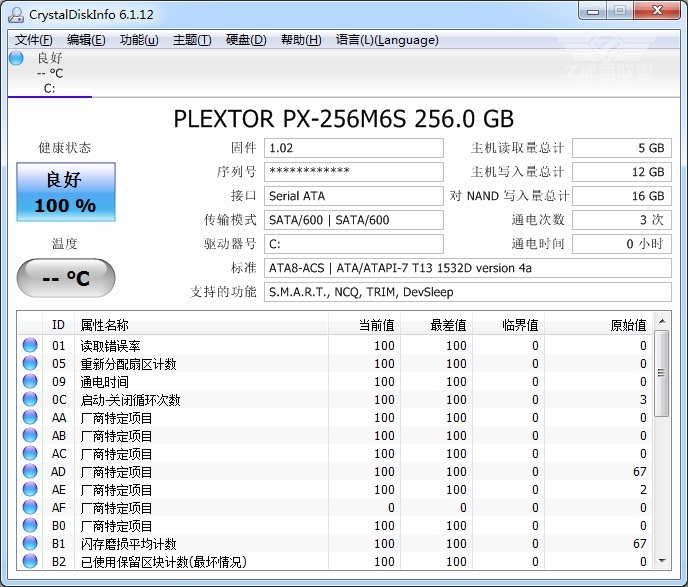Click the -- °C temperature button

tap(66, 278)
